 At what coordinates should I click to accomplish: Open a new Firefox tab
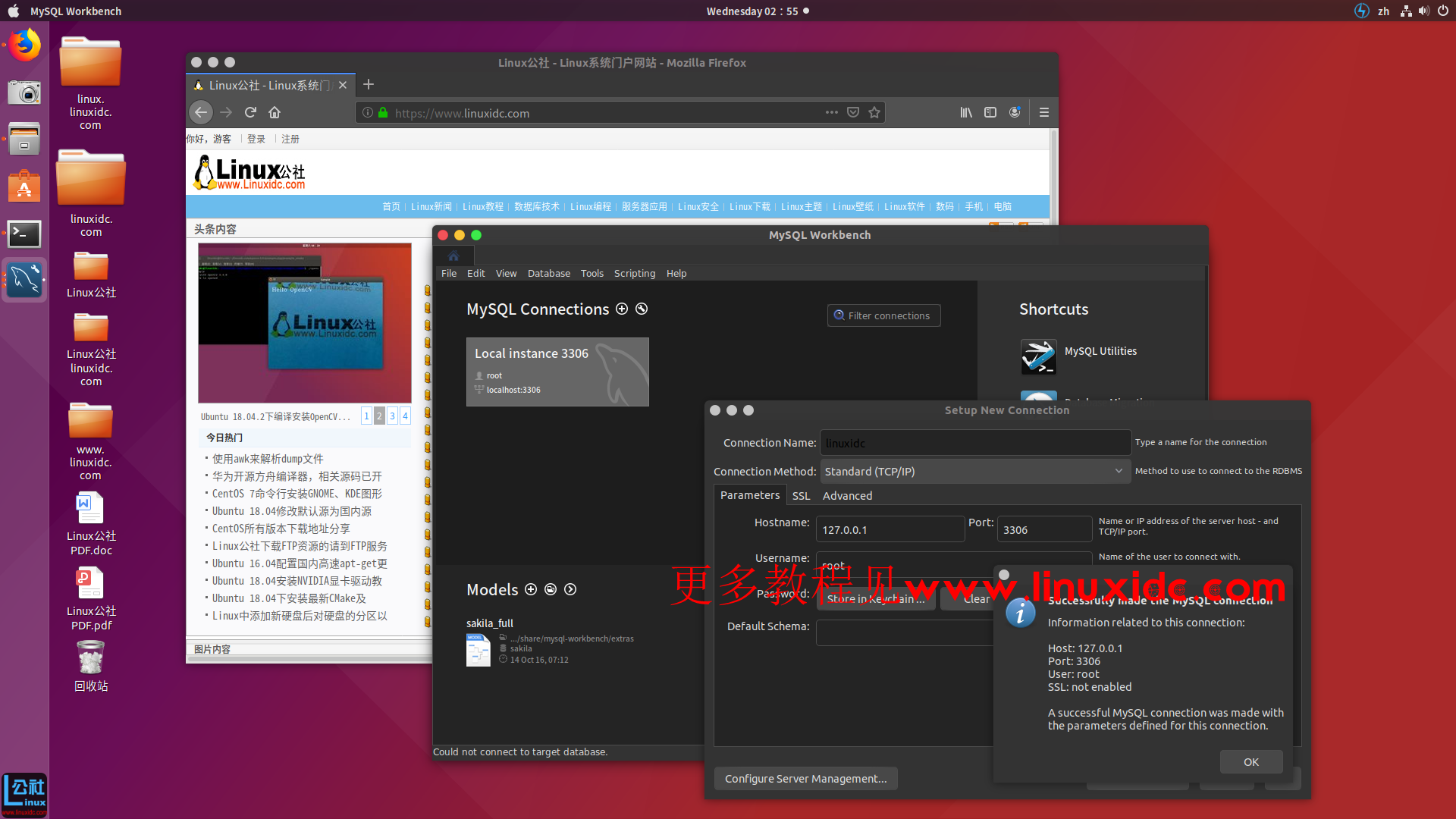click(x=369, y=85)
